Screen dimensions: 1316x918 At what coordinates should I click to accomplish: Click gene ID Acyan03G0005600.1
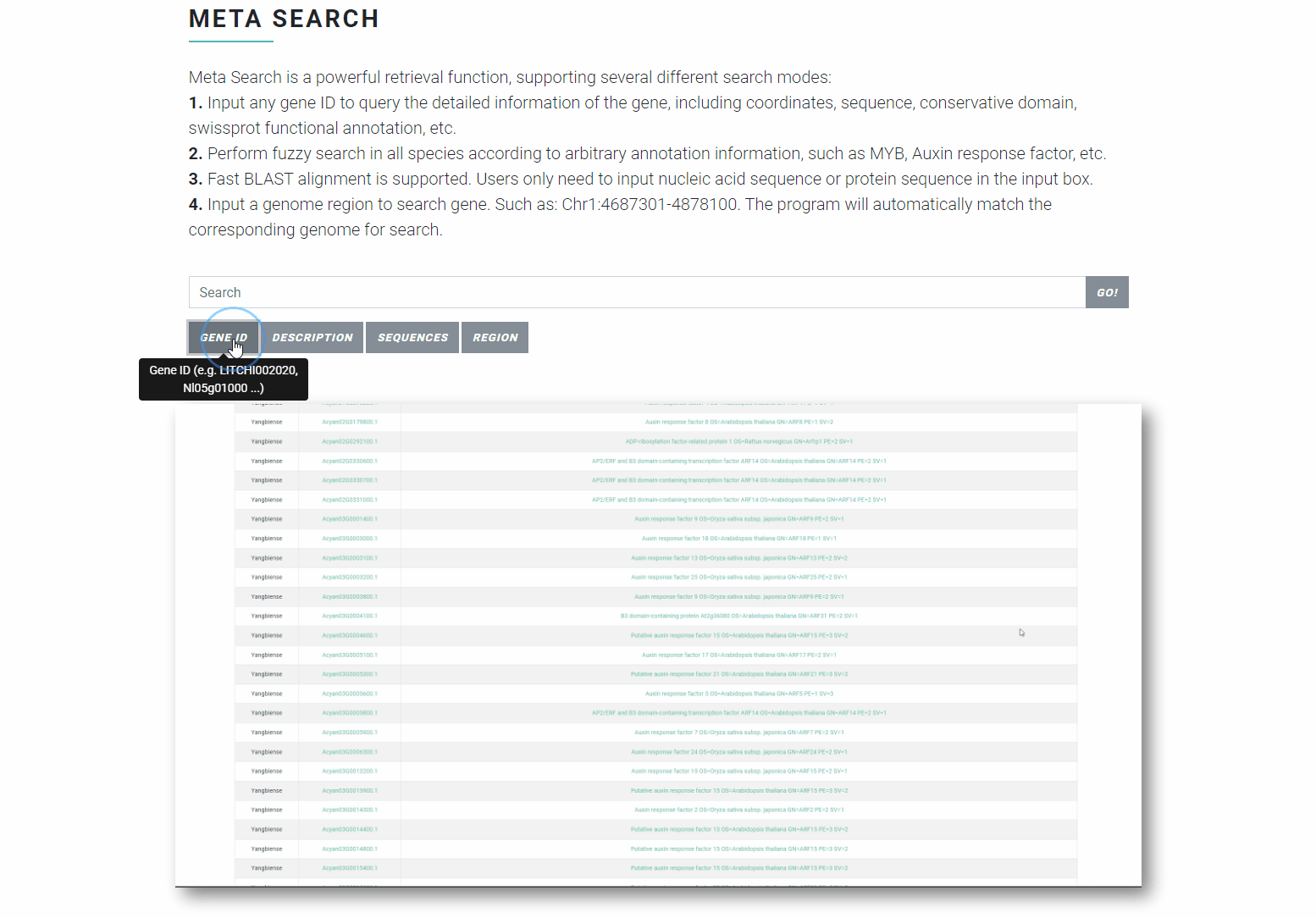pos(350,694)
